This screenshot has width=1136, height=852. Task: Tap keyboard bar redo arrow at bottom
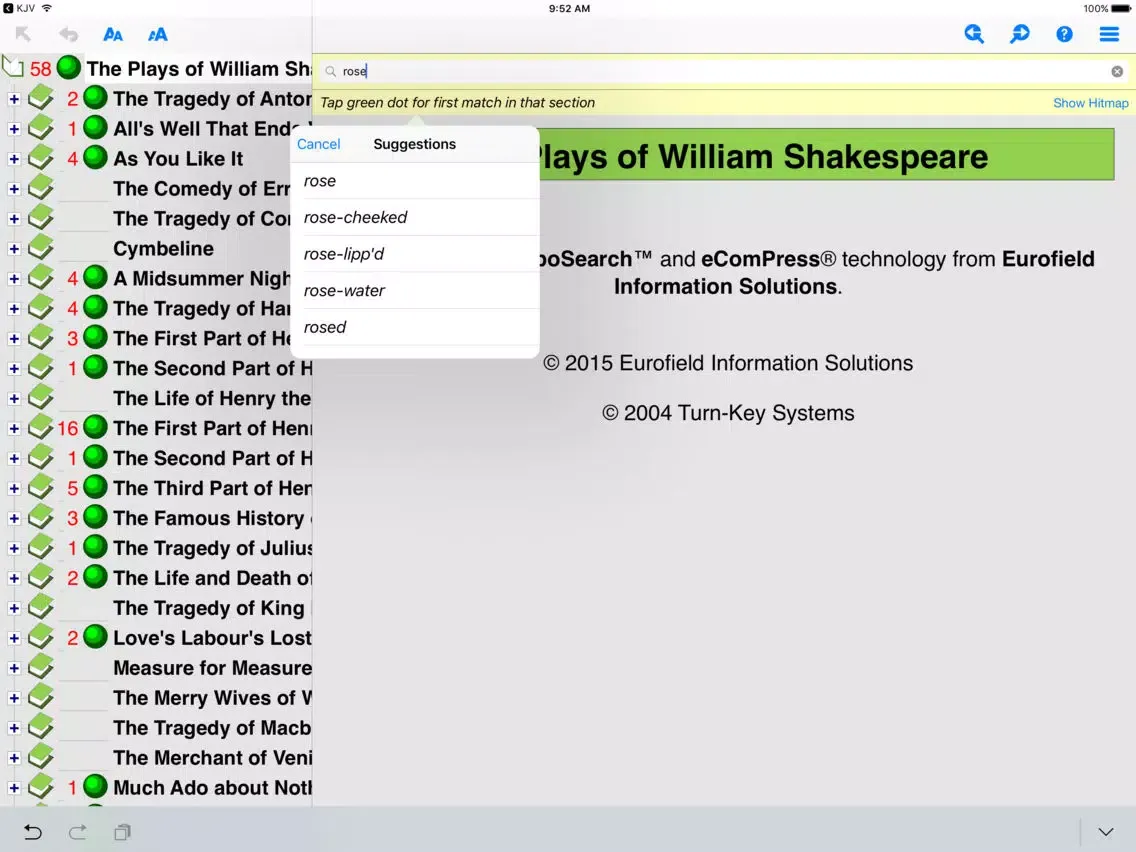click(x=78, y=832)
